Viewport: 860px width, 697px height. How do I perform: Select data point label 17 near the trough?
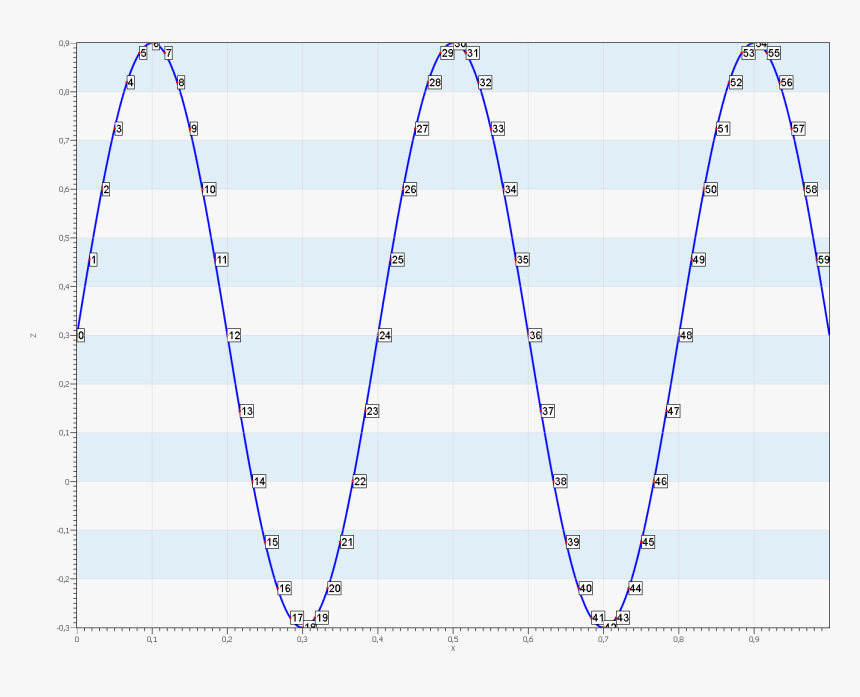coord(297,618)
